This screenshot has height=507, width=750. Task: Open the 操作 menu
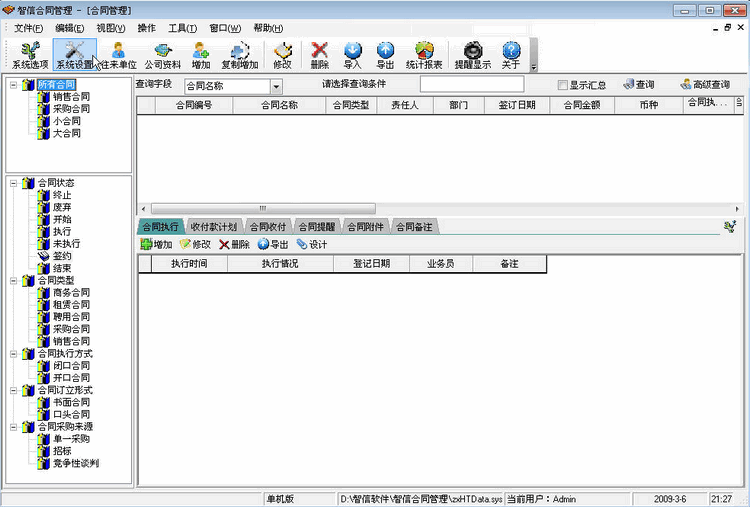(146, 28)
